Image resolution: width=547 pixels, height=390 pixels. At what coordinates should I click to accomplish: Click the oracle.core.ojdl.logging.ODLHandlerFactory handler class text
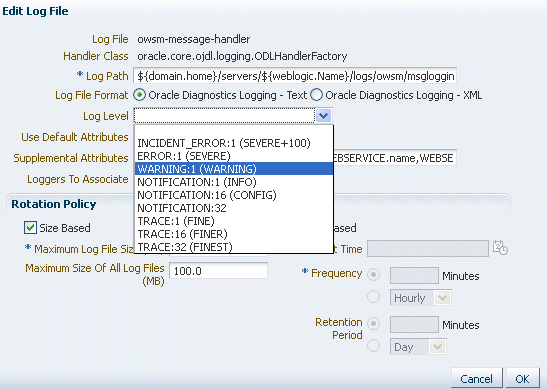(x=242, y=56)
